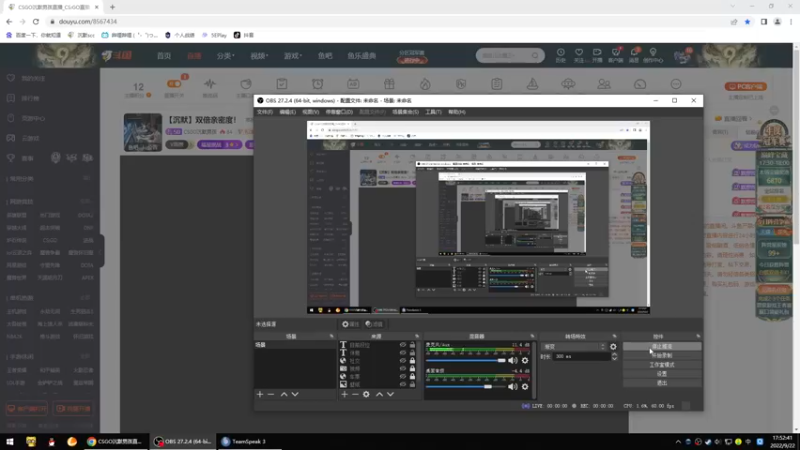Open Douyu 视频 dropdown nav
Screen dimensions: 800x450
(x=259, y=56)
